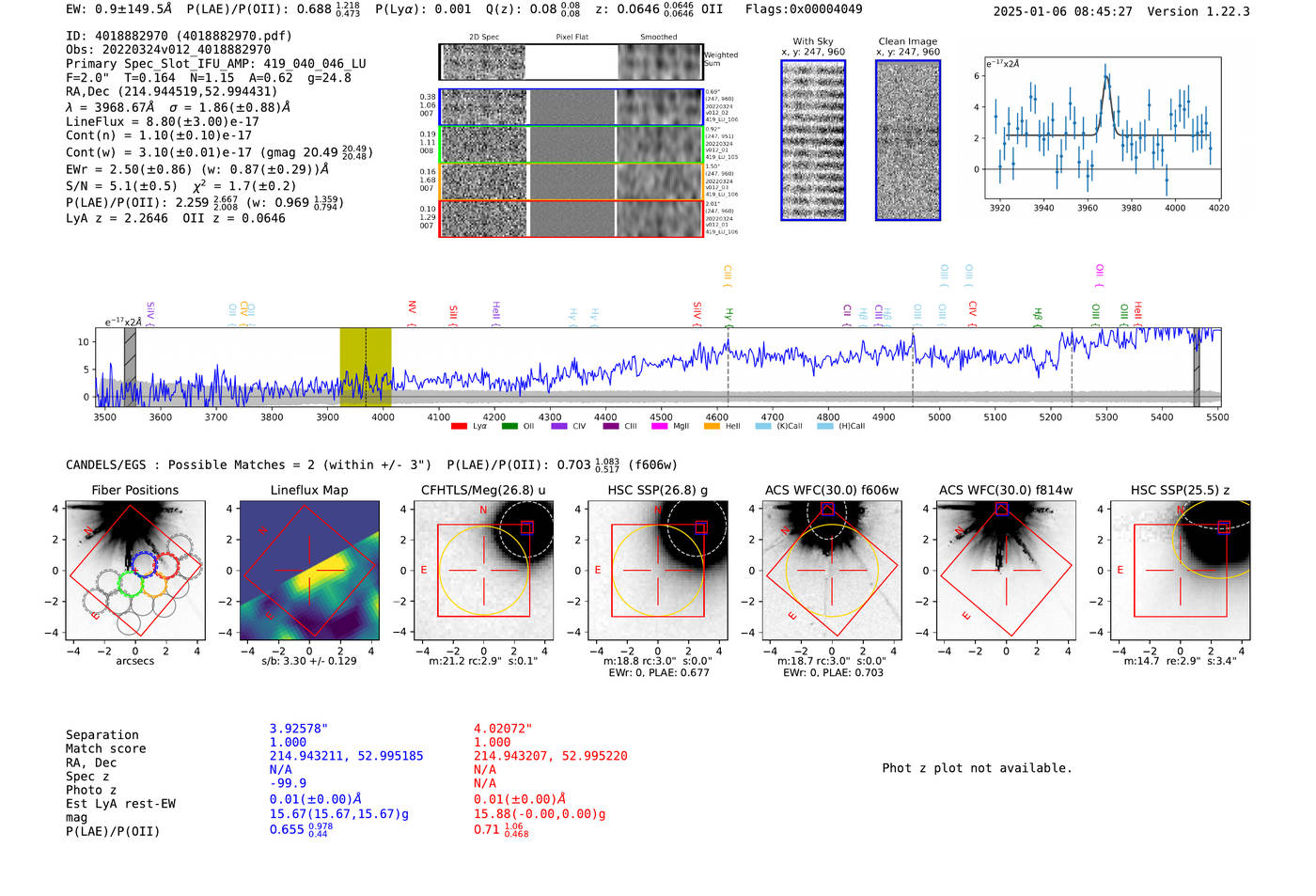
Task: Select the orange-bordered 2D spectrum fiber row
Action: 571,181
